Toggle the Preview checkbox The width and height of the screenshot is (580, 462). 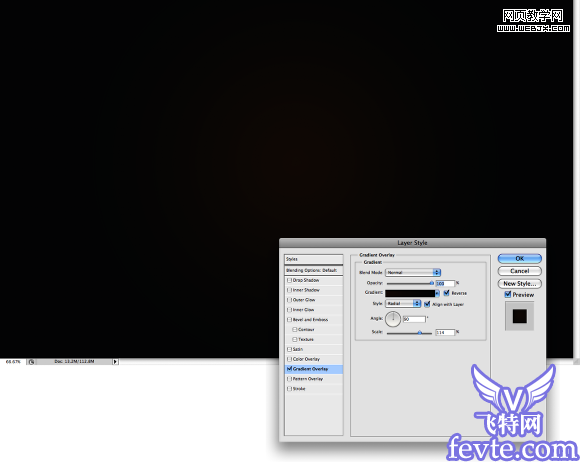pyautogui.click(x=508, y=294)
